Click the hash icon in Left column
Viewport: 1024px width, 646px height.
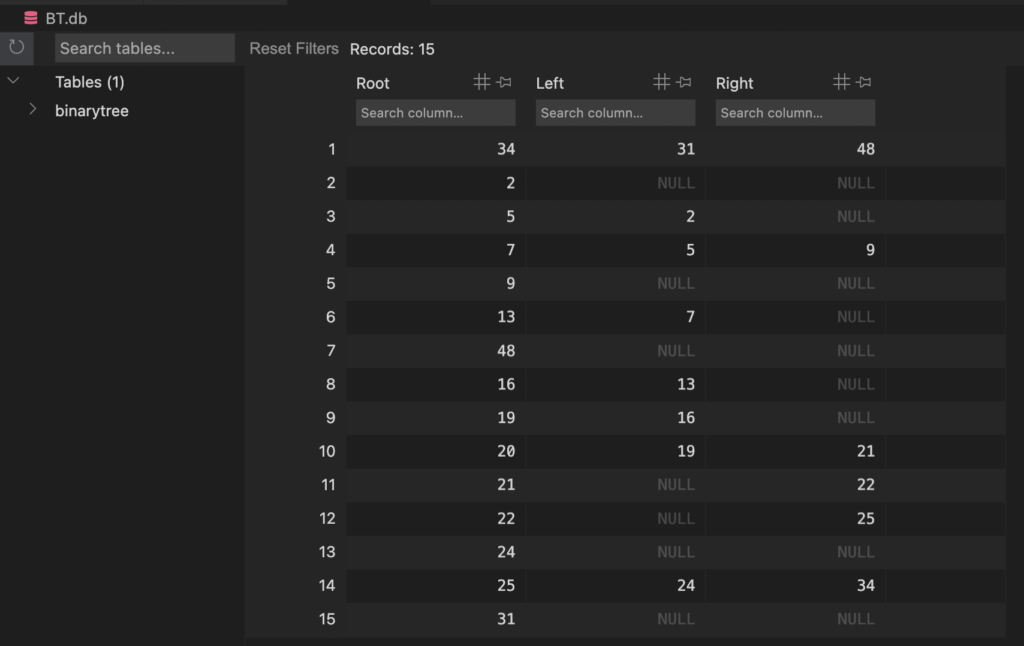[x=661, y=83]
